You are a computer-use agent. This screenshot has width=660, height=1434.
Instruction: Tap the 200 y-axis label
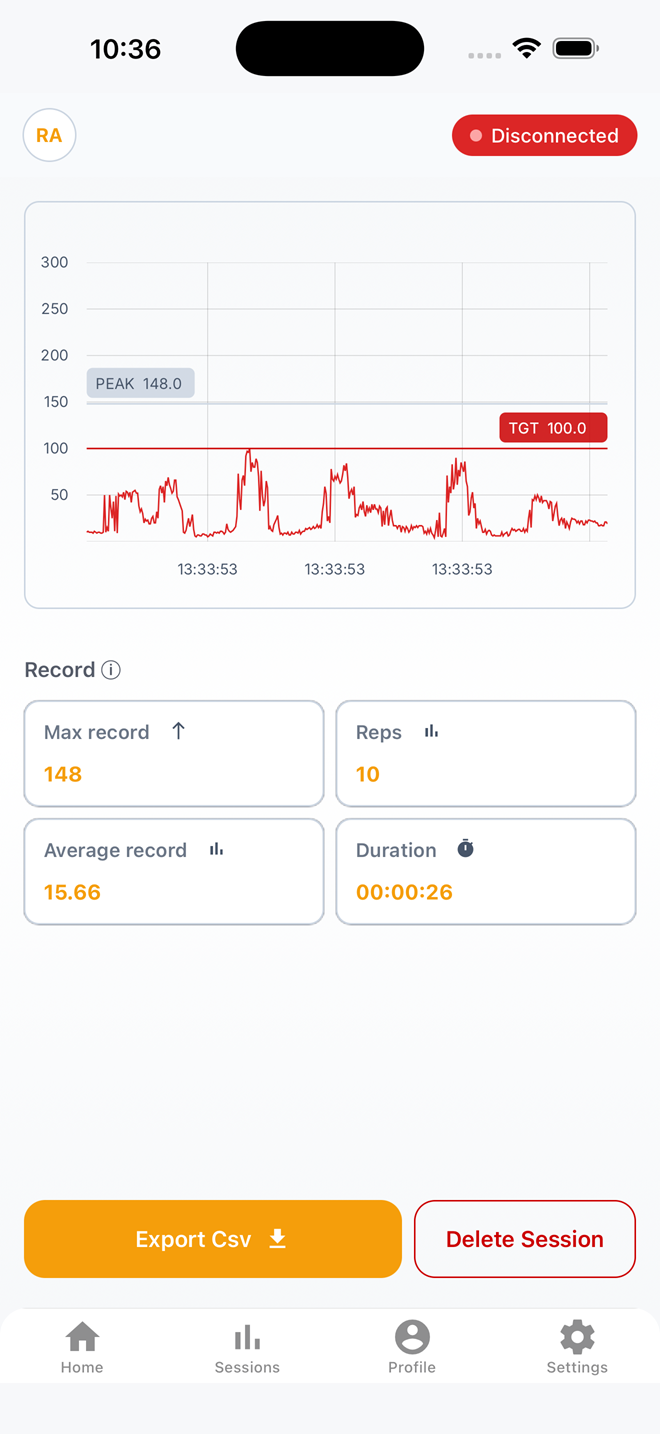coord(55,355)
